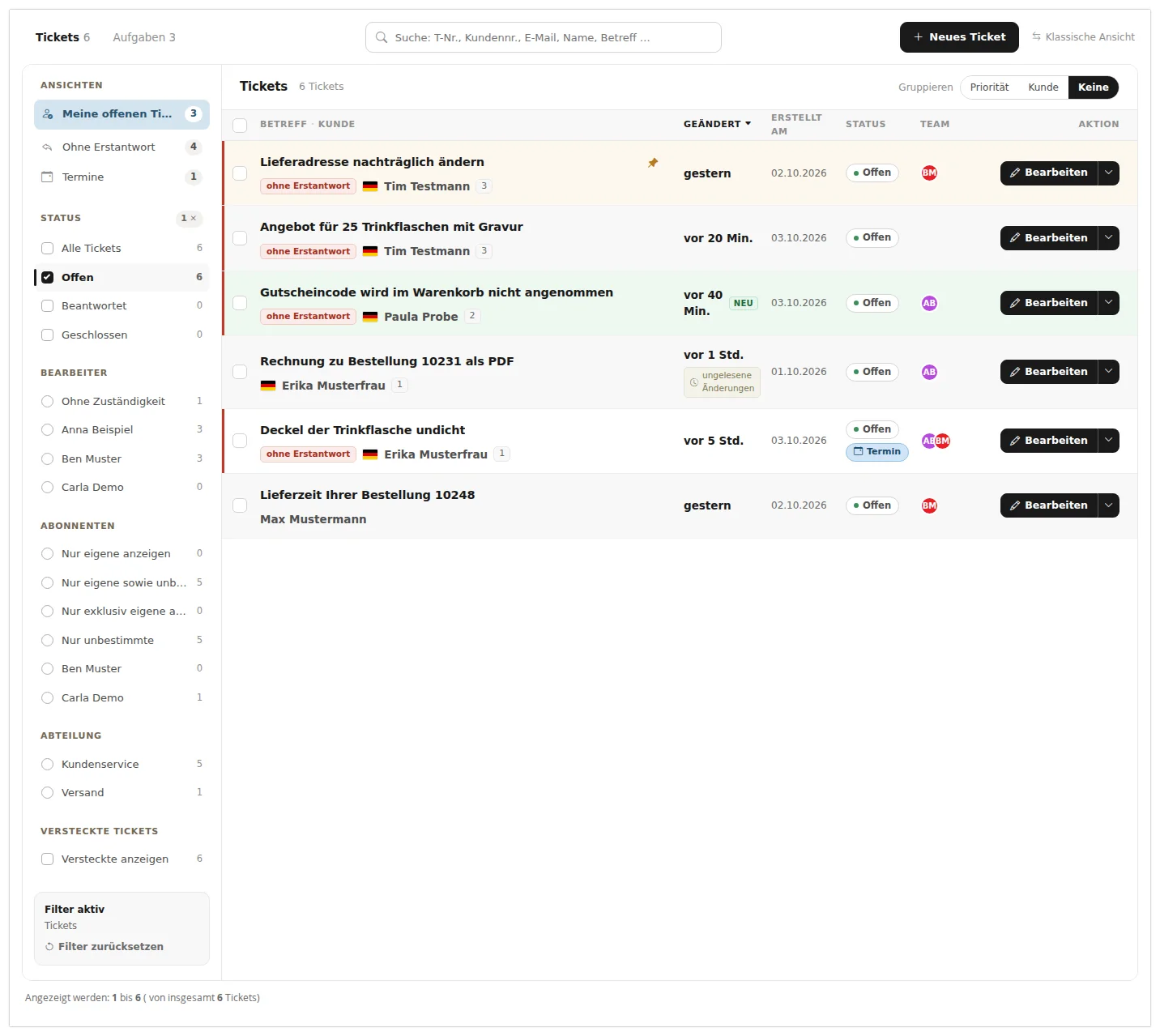Clear the status filter 1 × badge
1160x1036 pixels.
(189, 219)
